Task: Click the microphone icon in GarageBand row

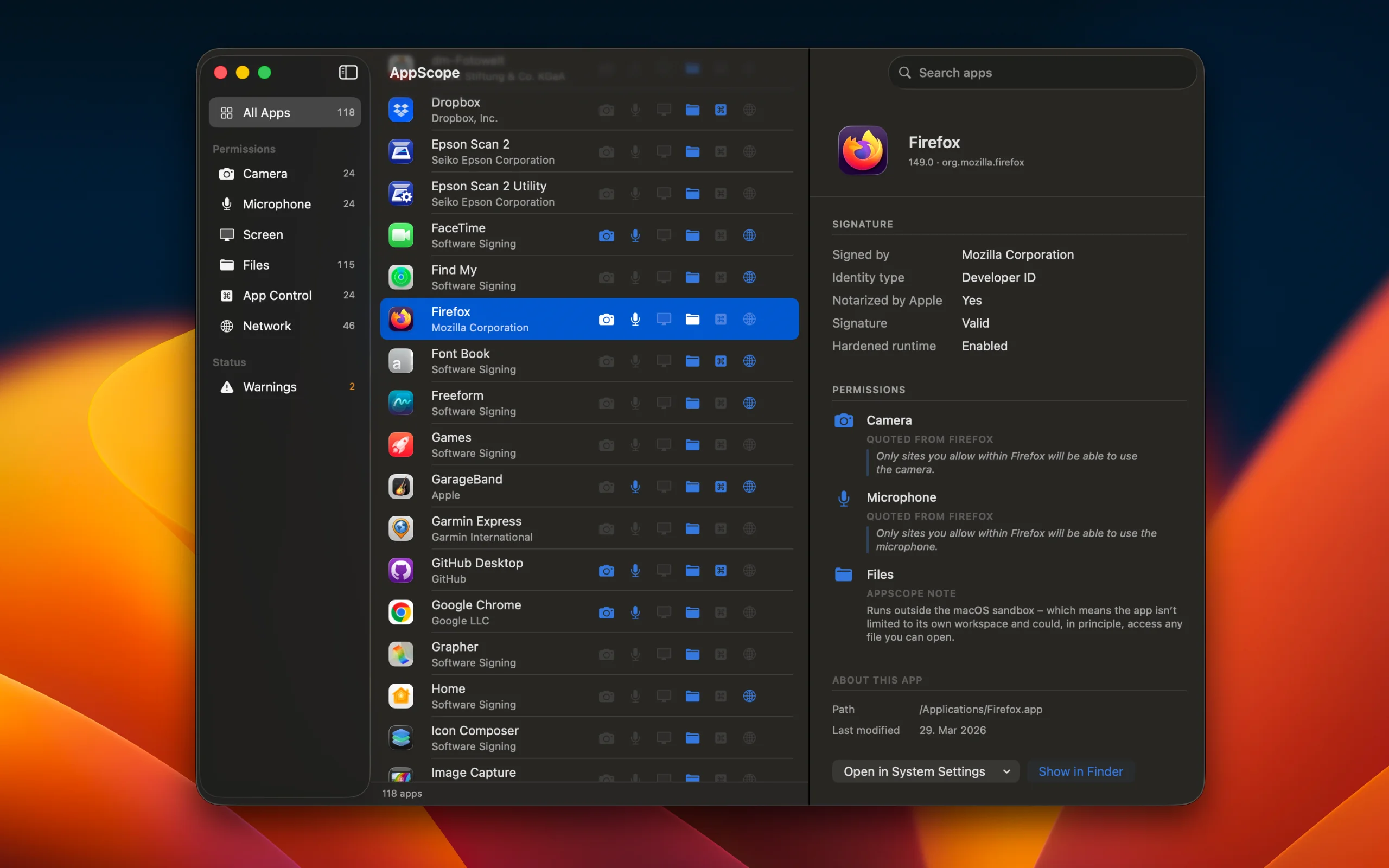Action: click(635, 487)
